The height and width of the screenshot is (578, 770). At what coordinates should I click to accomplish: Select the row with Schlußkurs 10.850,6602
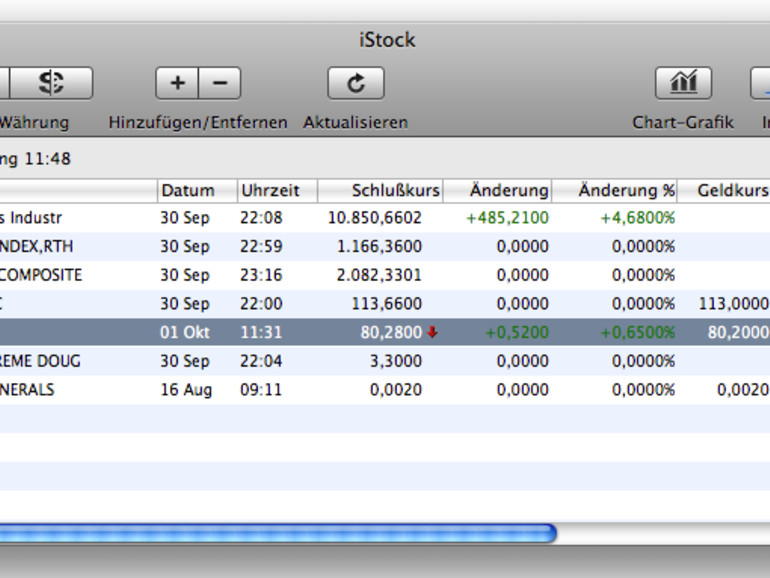[x=385, y=218]
